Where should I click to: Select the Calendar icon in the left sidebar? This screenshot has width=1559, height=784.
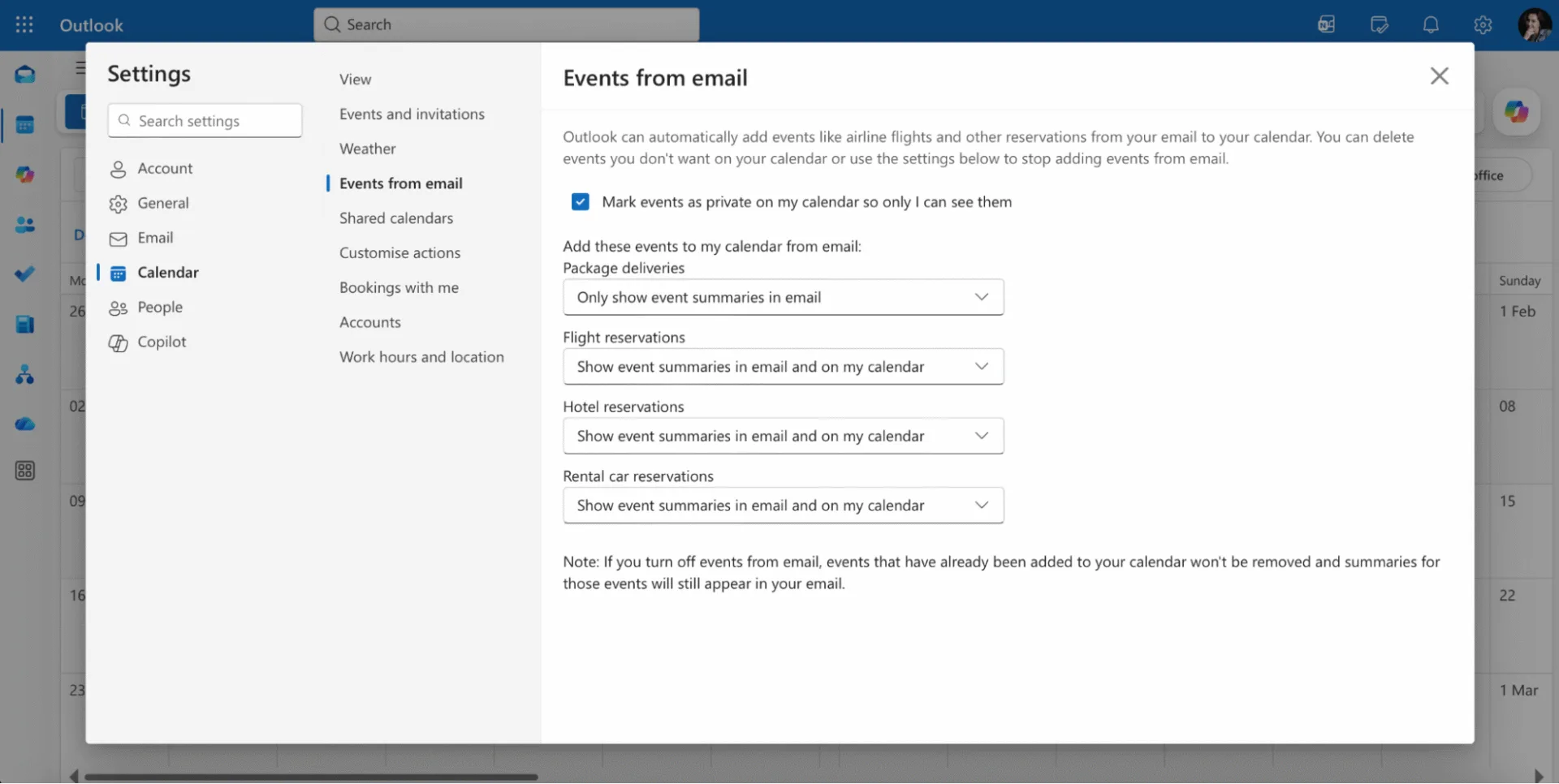coord(24,124)
